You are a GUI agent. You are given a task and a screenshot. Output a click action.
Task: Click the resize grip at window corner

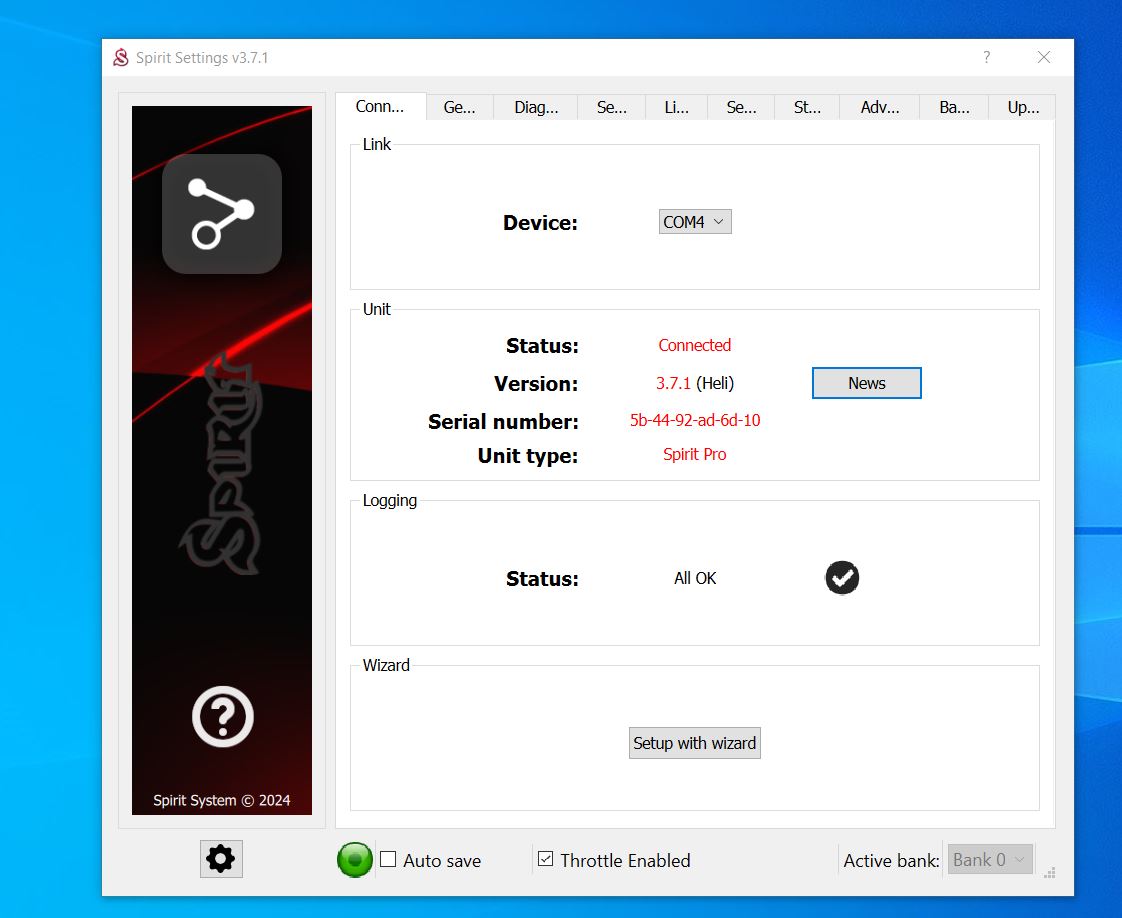coord(1050,872)
